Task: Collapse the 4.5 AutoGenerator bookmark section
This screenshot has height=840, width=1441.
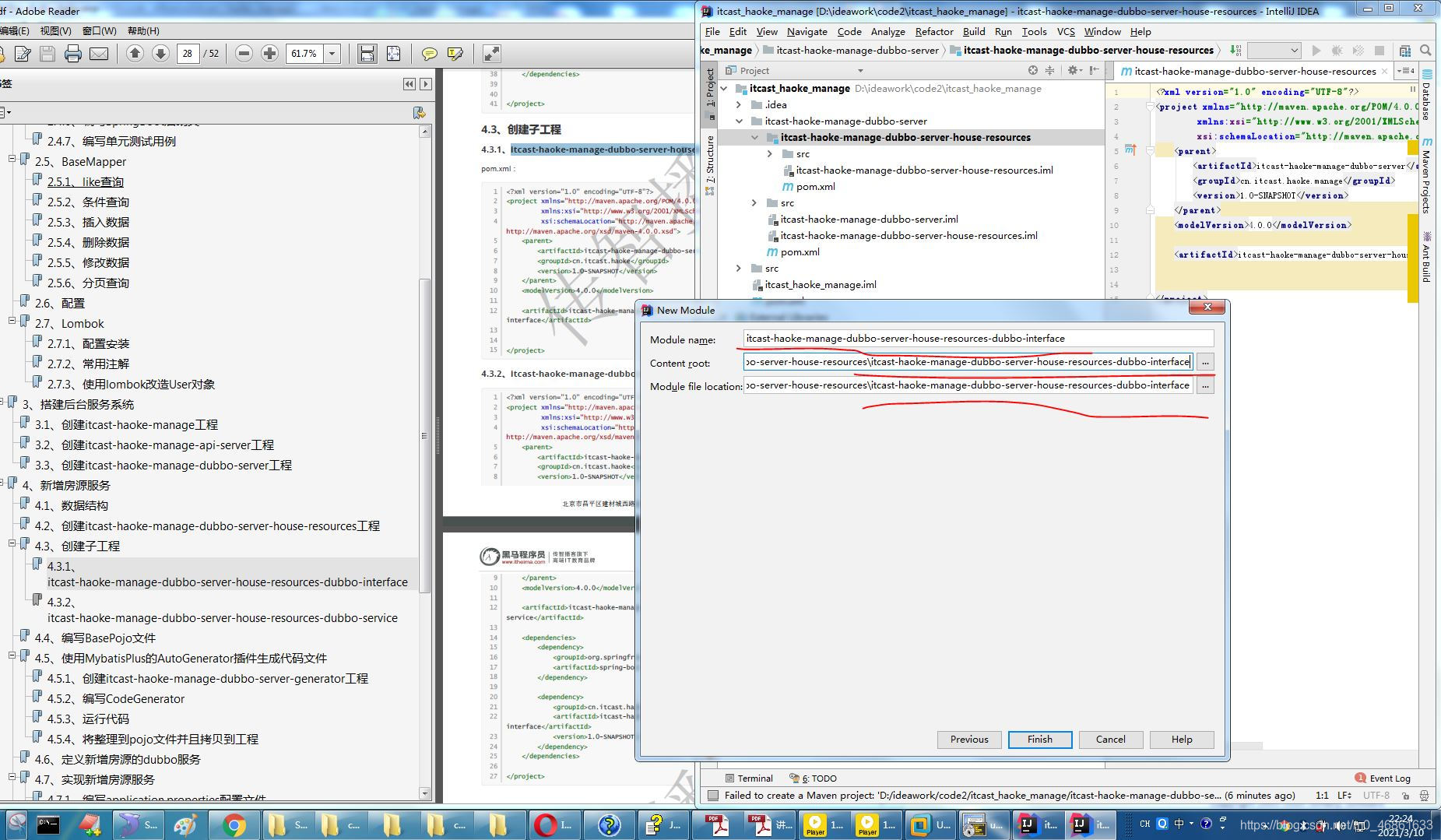Action: pos(12,655)
